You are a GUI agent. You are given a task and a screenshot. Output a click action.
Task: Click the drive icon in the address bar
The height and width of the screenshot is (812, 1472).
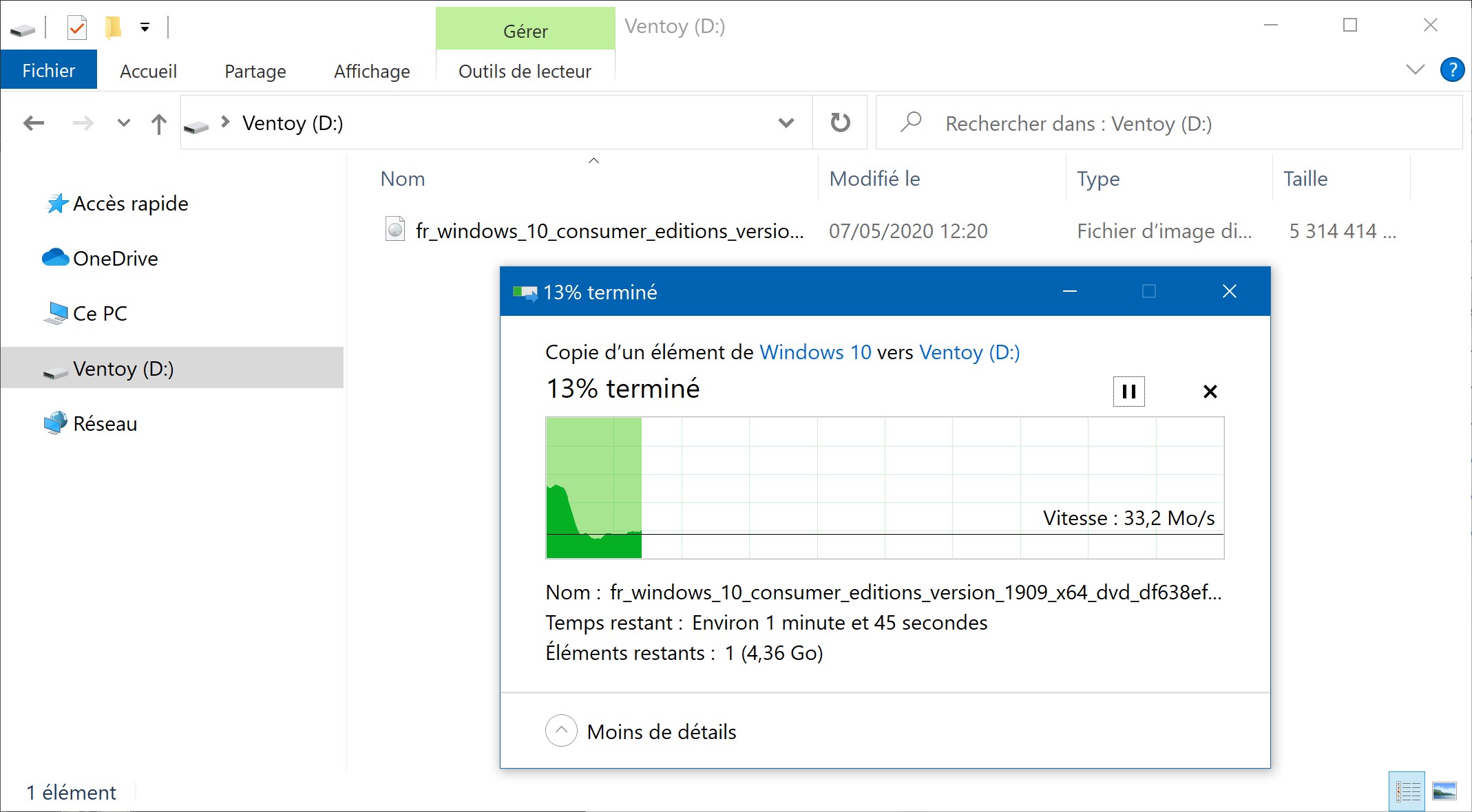click(x=196, y=126)
